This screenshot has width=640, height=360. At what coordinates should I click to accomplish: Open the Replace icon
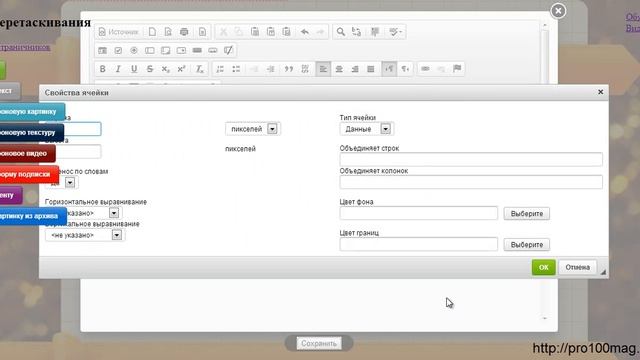pos(356,32)
